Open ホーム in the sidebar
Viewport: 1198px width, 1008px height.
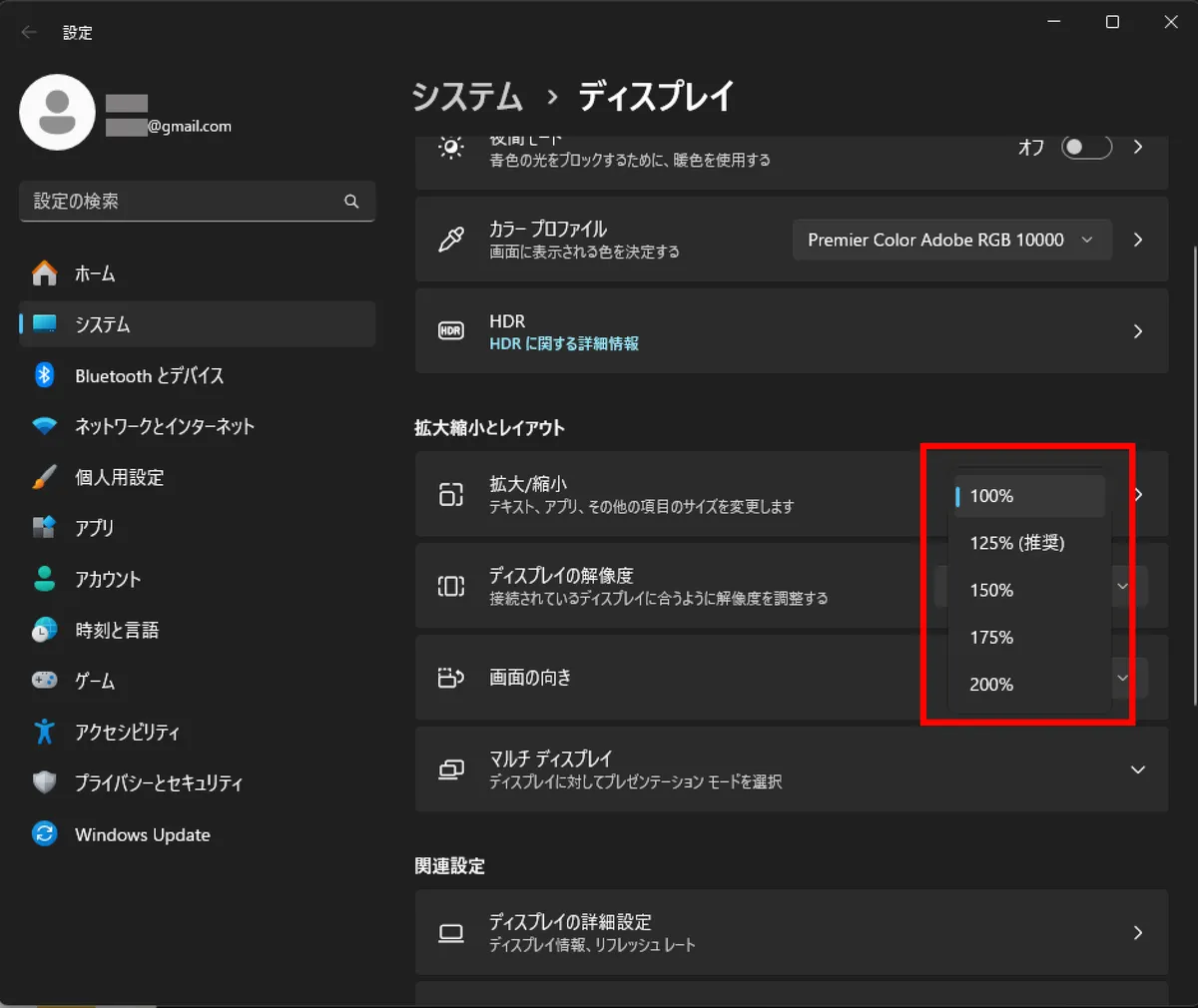197,273
